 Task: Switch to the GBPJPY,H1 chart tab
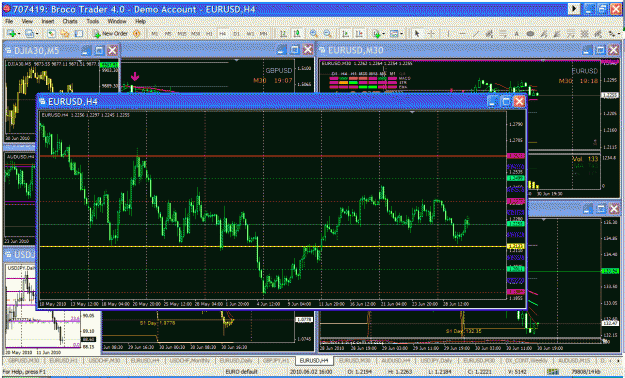(x=276, y=361)
